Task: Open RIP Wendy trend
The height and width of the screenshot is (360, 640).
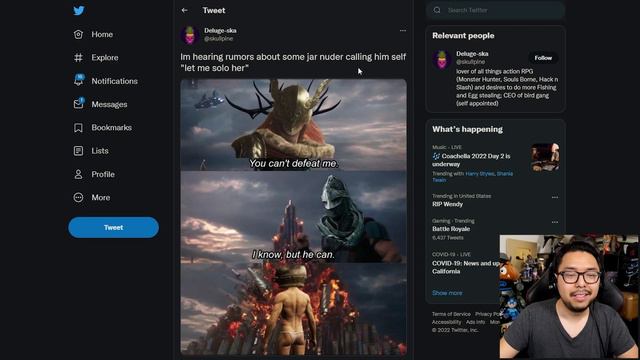Action: tap(448, 204)
